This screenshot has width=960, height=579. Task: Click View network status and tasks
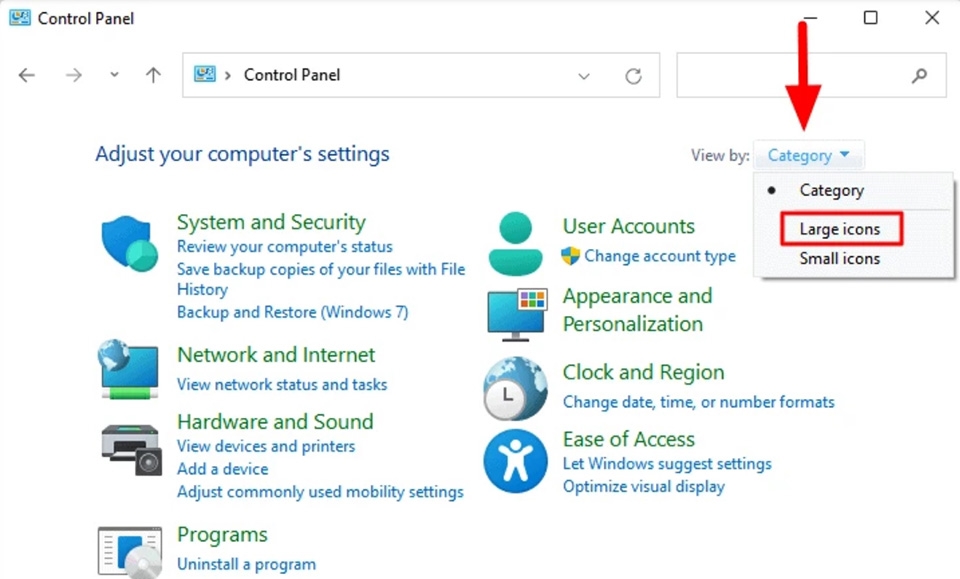pyautogui.click(x=282, y=384)
